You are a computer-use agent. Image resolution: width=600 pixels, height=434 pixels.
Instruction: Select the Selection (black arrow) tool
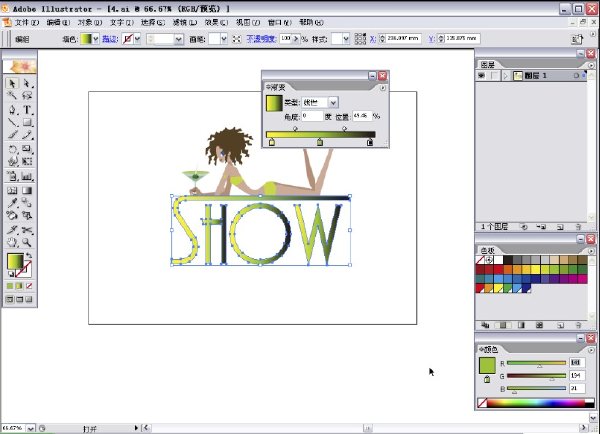(x=12, y=83)
